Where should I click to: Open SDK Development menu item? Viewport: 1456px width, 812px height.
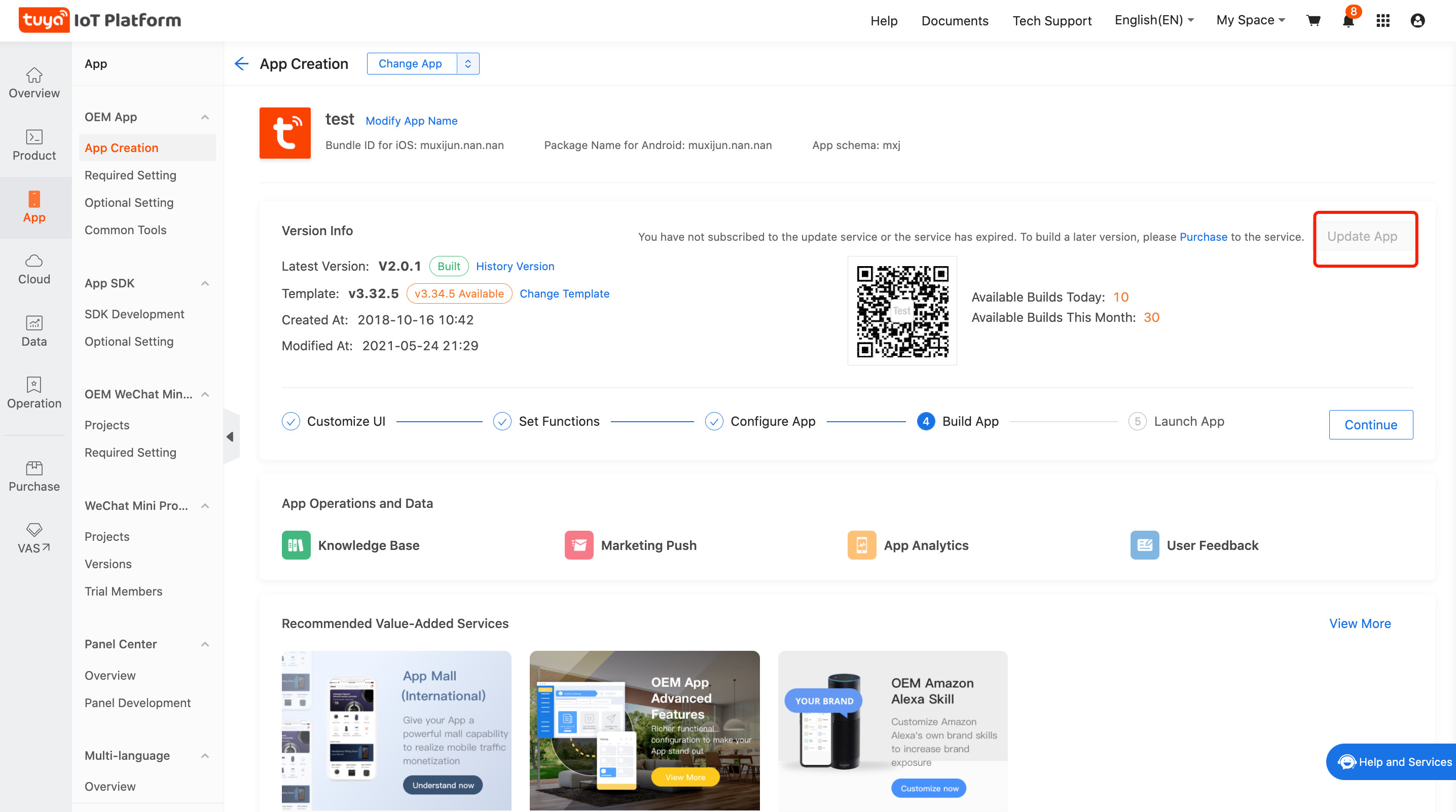tap(134, 314)
